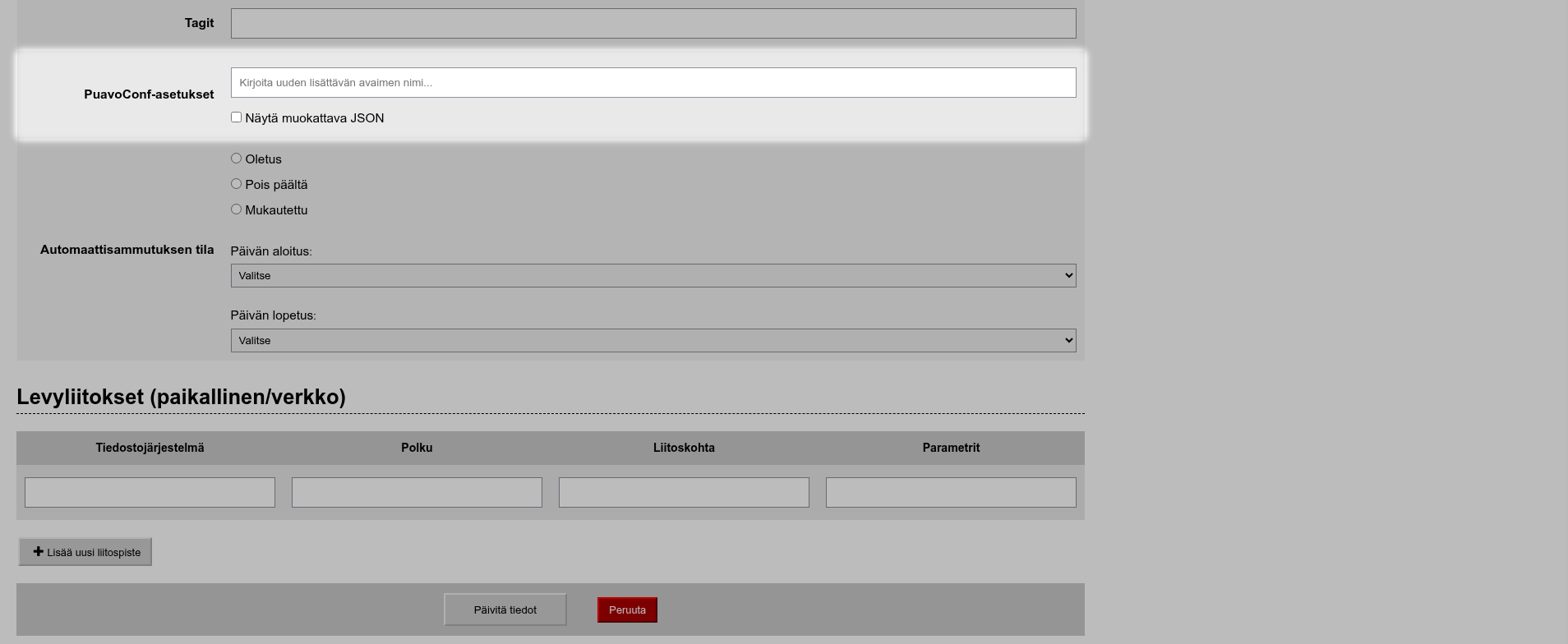Click the Tiedostojärjestelmä column header
The height and width of the screenshot is (644, 1568).
pyautogui.click(x=150, y=448)
